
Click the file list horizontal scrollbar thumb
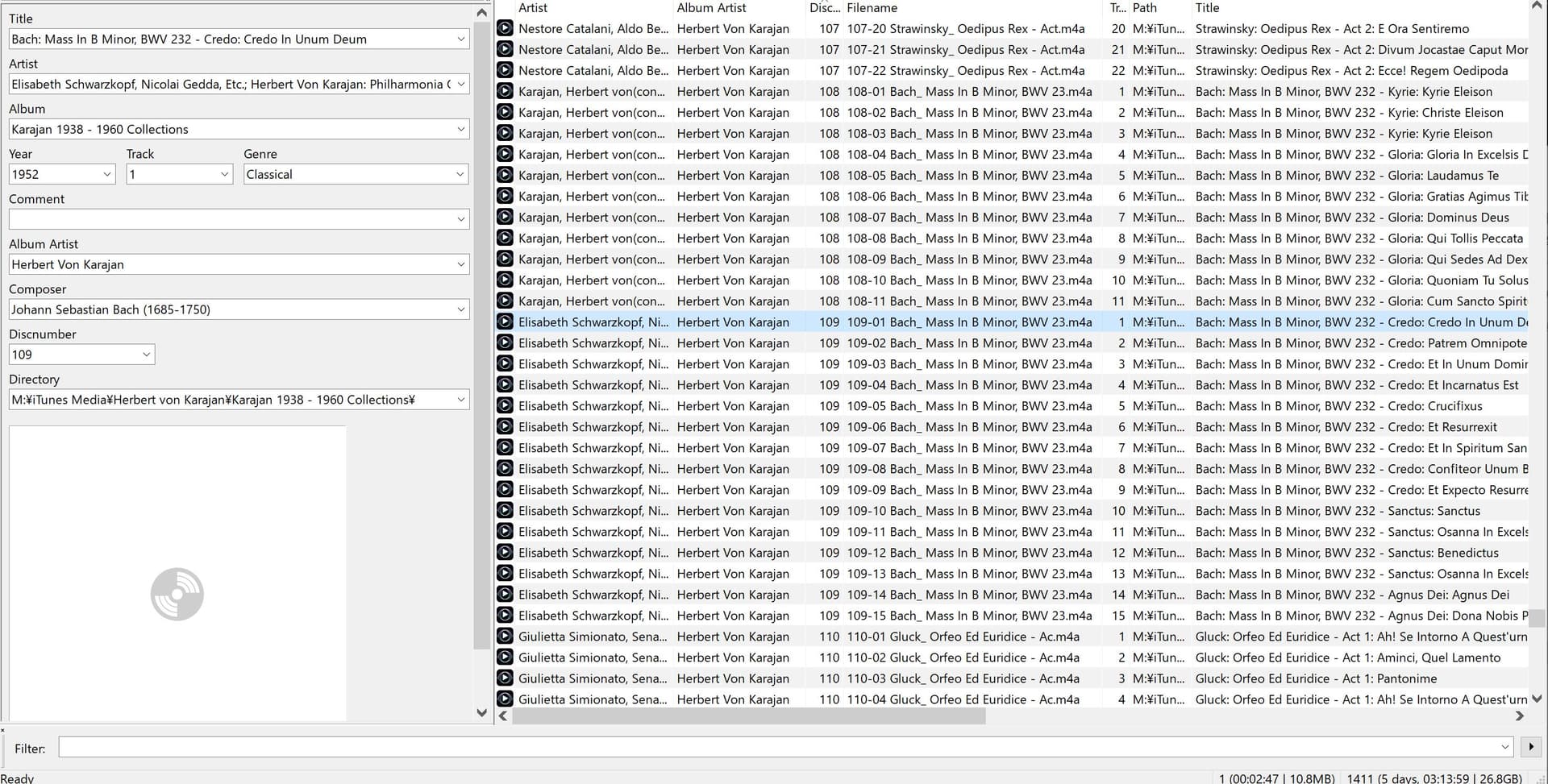tap(748, 716)
